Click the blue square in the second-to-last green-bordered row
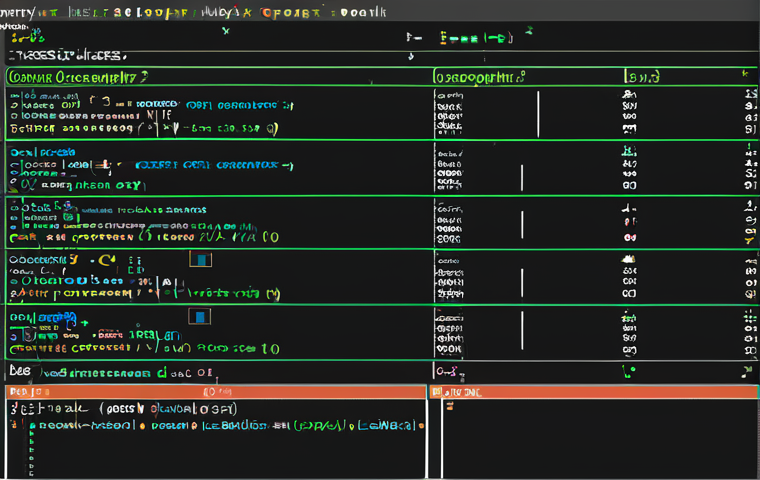The image size is (760, 480). (x=201, y=260)
